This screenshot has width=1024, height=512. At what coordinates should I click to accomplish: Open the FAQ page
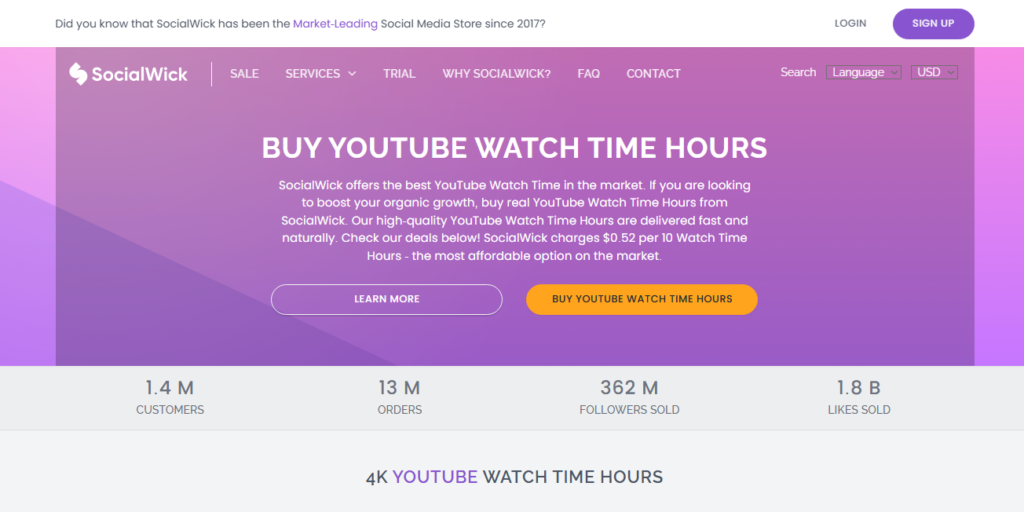point(588,74)
